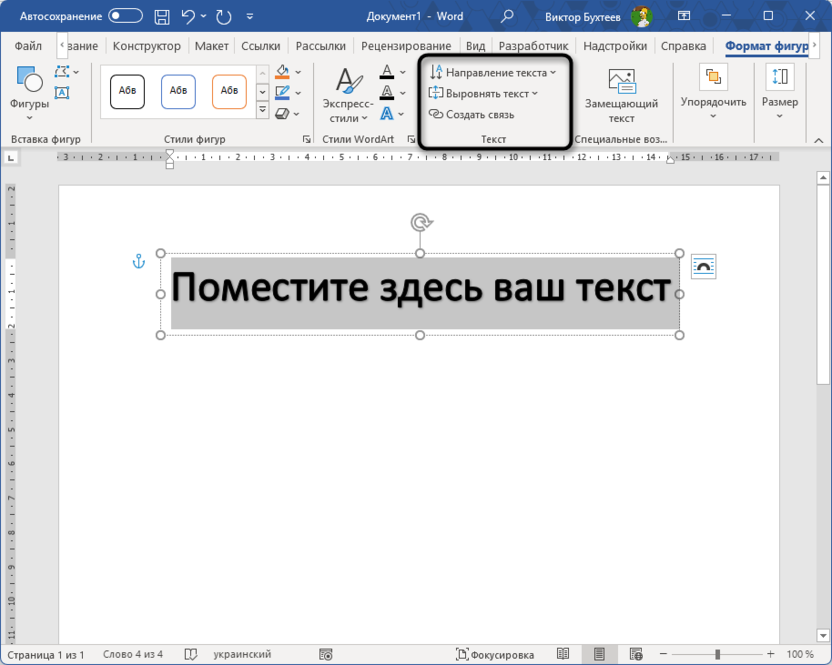Open the Фигуры shapes gallery
This screenshot has width=832, height=665.
[x=29, y=90]
